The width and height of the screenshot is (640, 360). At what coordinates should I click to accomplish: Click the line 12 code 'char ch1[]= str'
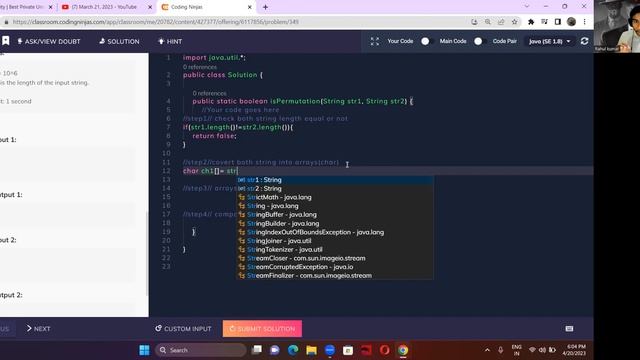click(x=210, y=171)
